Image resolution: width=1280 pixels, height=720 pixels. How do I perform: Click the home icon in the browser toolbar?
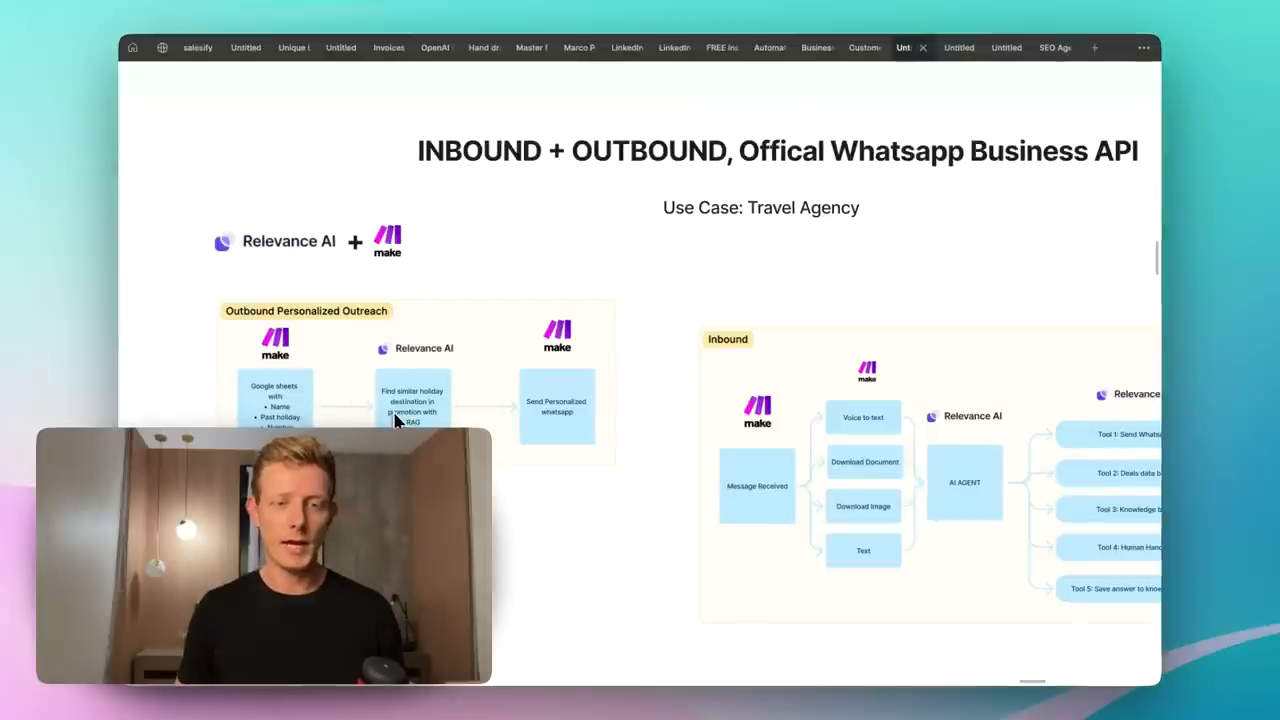click(x=132, y=47)
